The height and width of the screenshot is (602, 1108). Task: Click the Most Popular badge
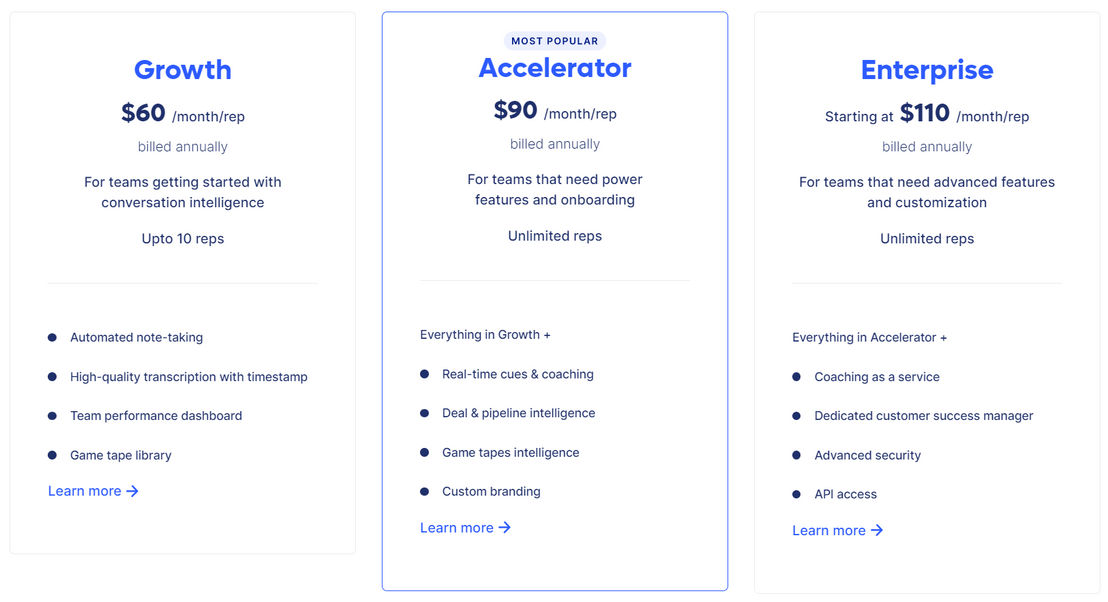(x=555, y=41)
